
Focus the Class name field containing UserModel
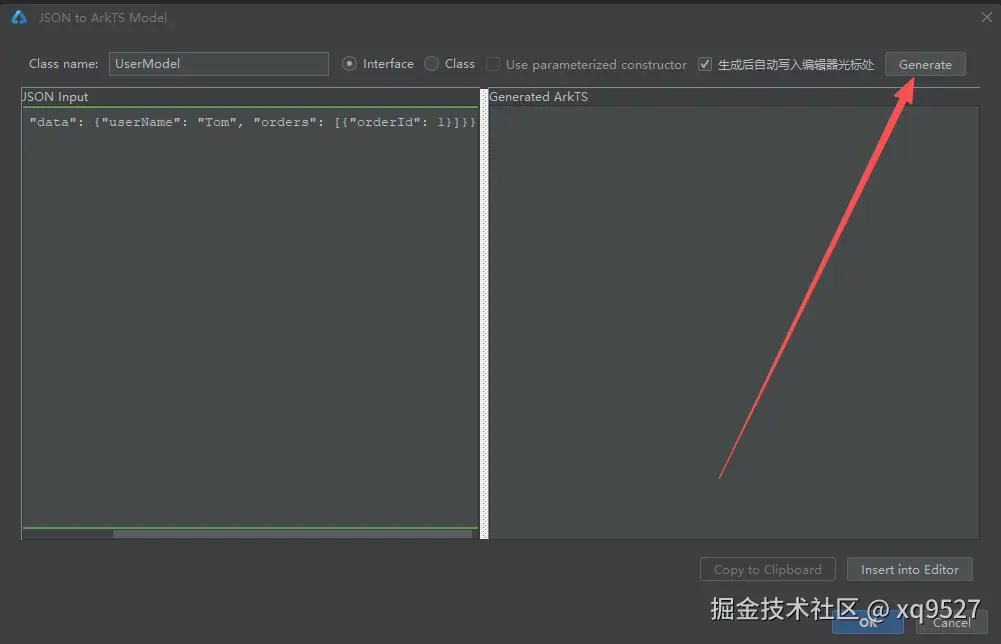click(218, 64)
